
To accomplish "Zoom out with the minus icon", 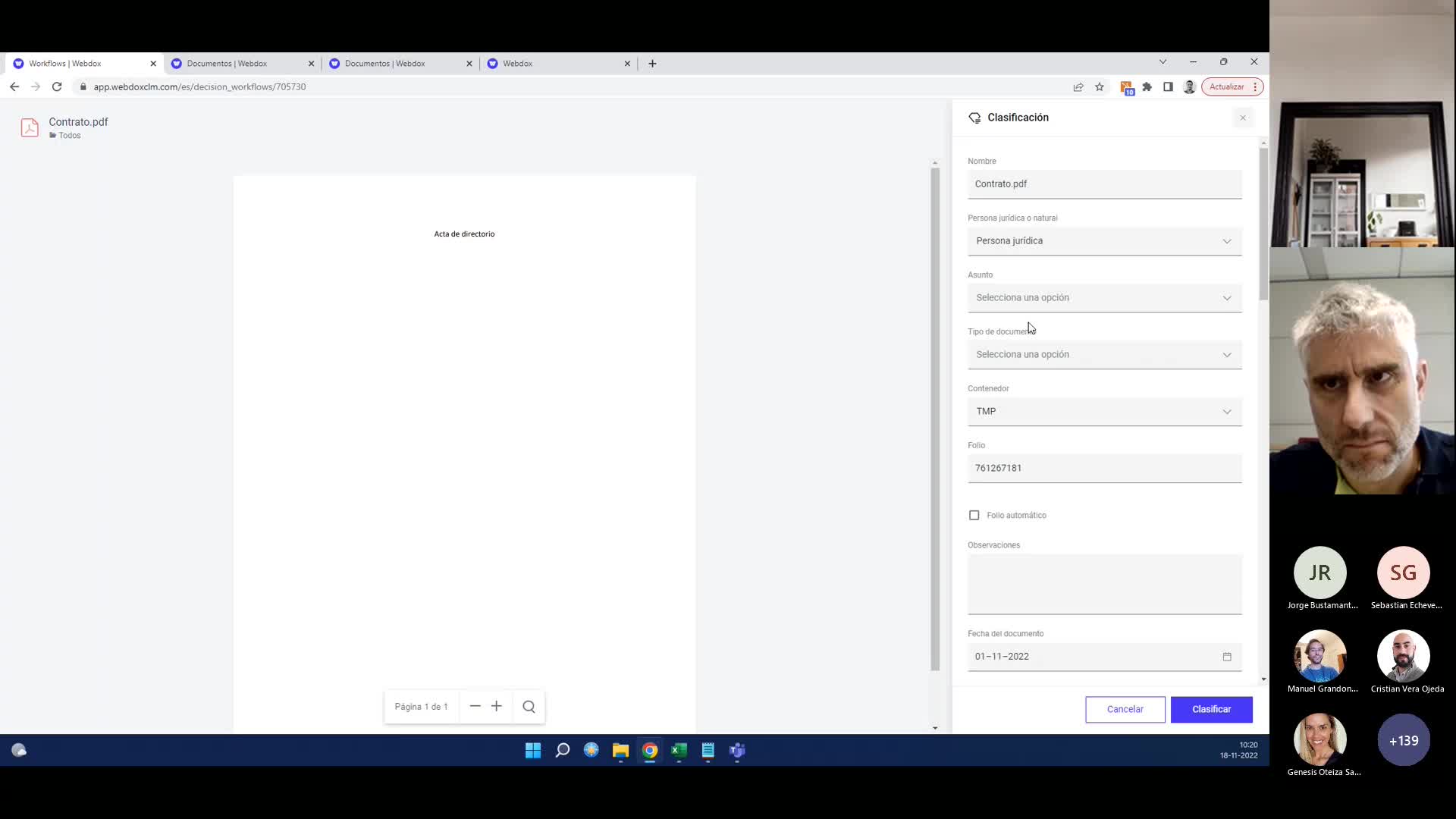I will pyautogui.click(x=475, y=706).
